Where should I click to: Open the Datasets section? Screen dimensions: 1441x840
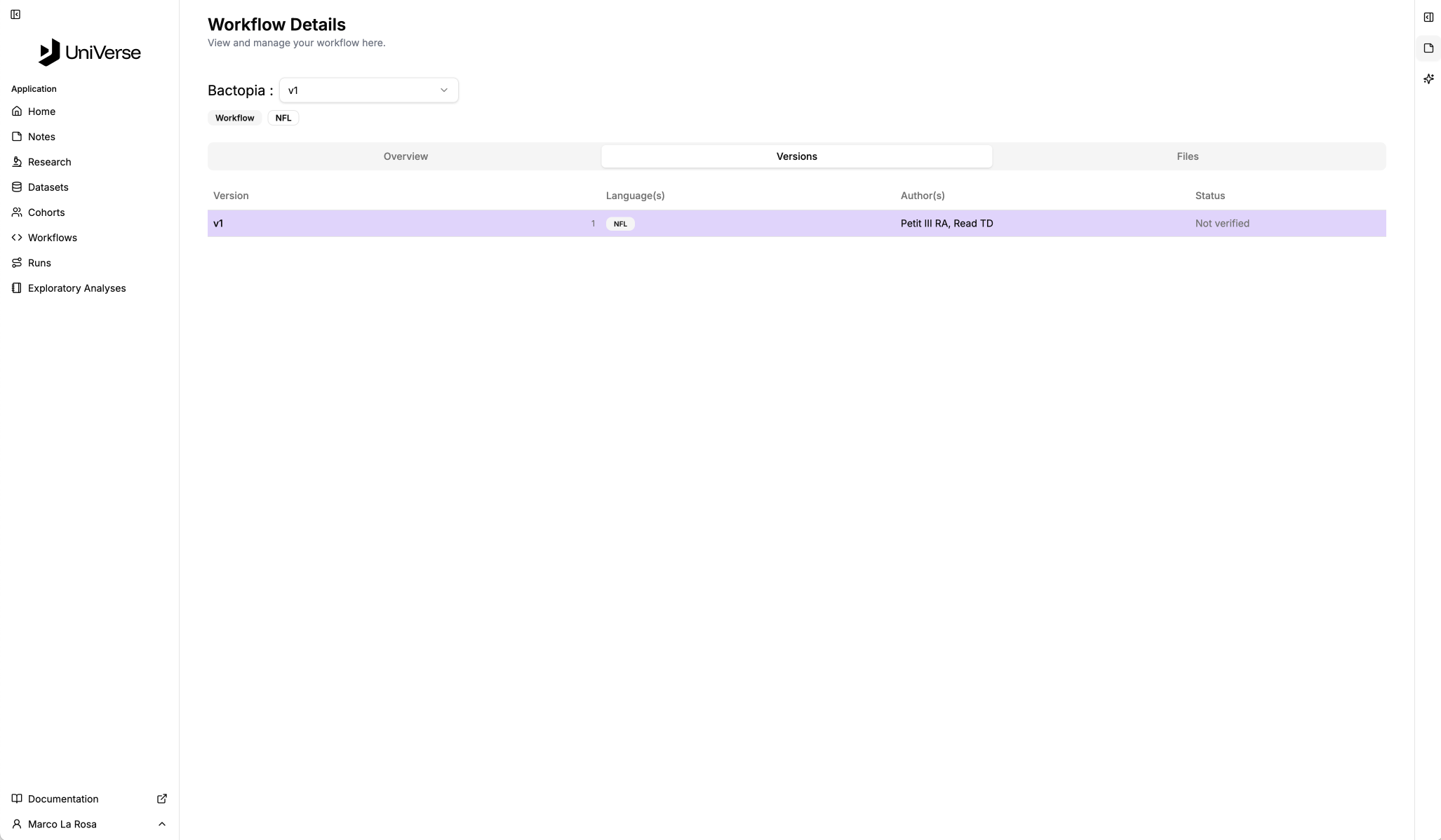click(48, 187)
